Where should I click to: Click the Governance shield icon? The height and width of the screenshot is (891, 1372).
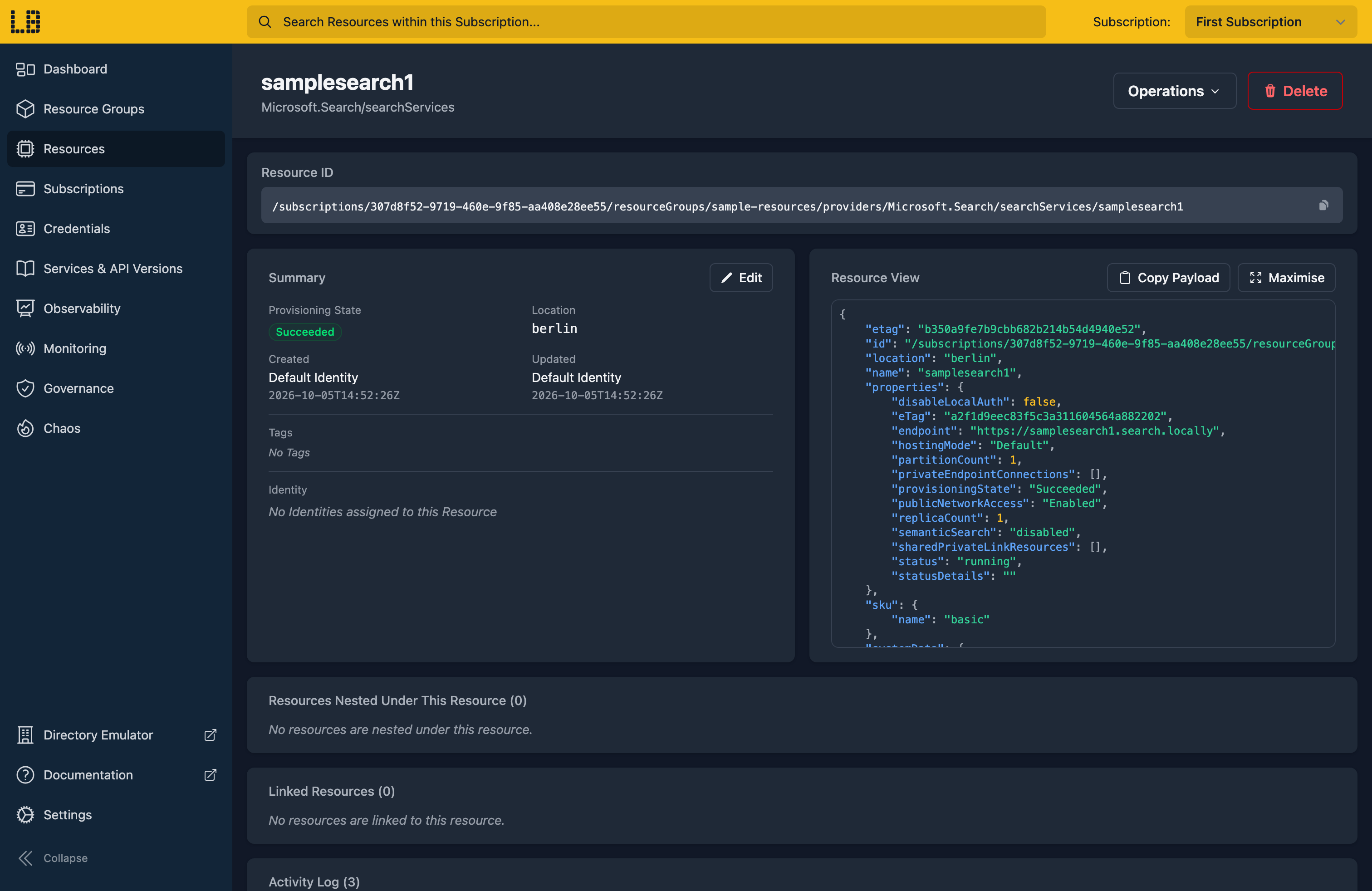[25, 388]
